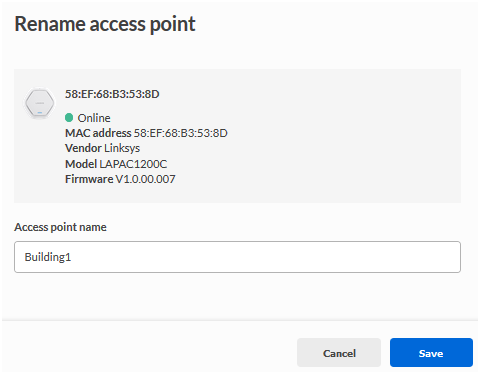Click the Model label
Viewport: 480px width, 374px height.
click(x=81, y=164)
